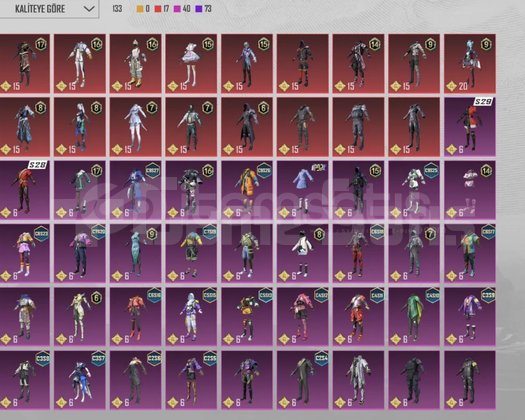Select the outfit with C2S6 badge
Screen dimensions: 525x420
136,380
